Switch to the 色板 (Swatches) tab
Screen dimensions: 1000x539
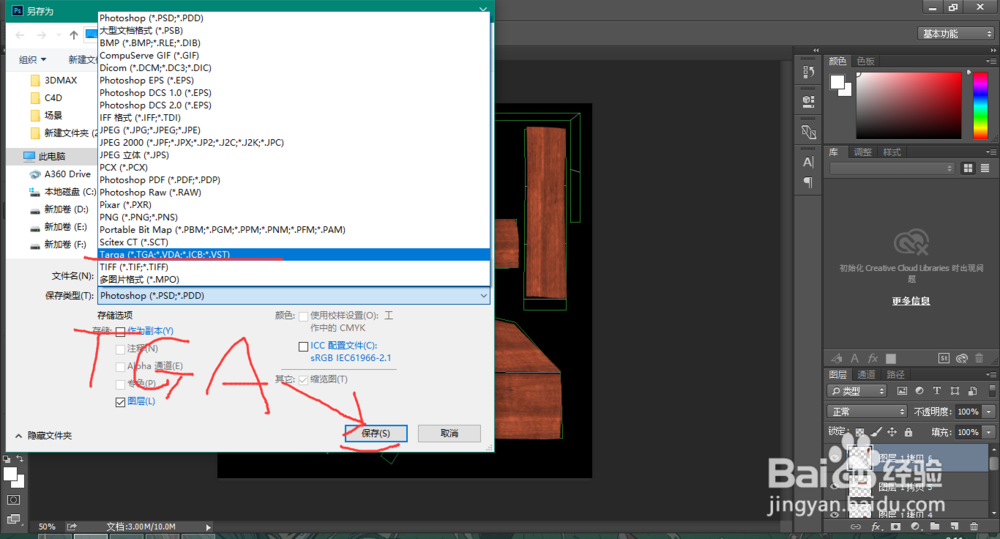click(866, 61)
